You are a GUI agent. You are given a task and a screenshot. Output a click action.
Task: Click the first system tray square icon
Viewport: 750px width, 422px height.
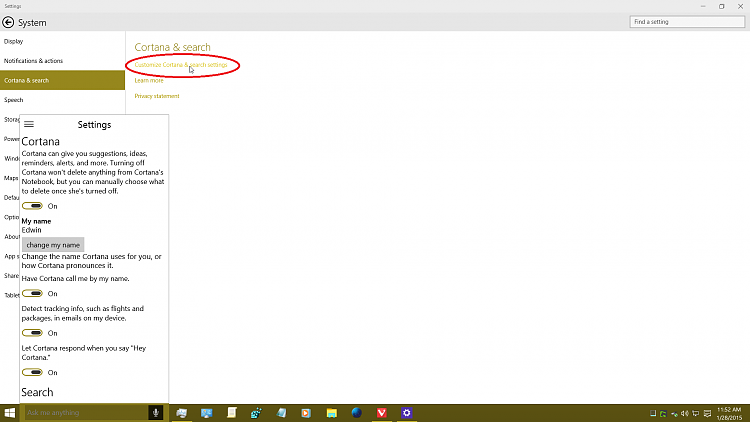(653, 413)
